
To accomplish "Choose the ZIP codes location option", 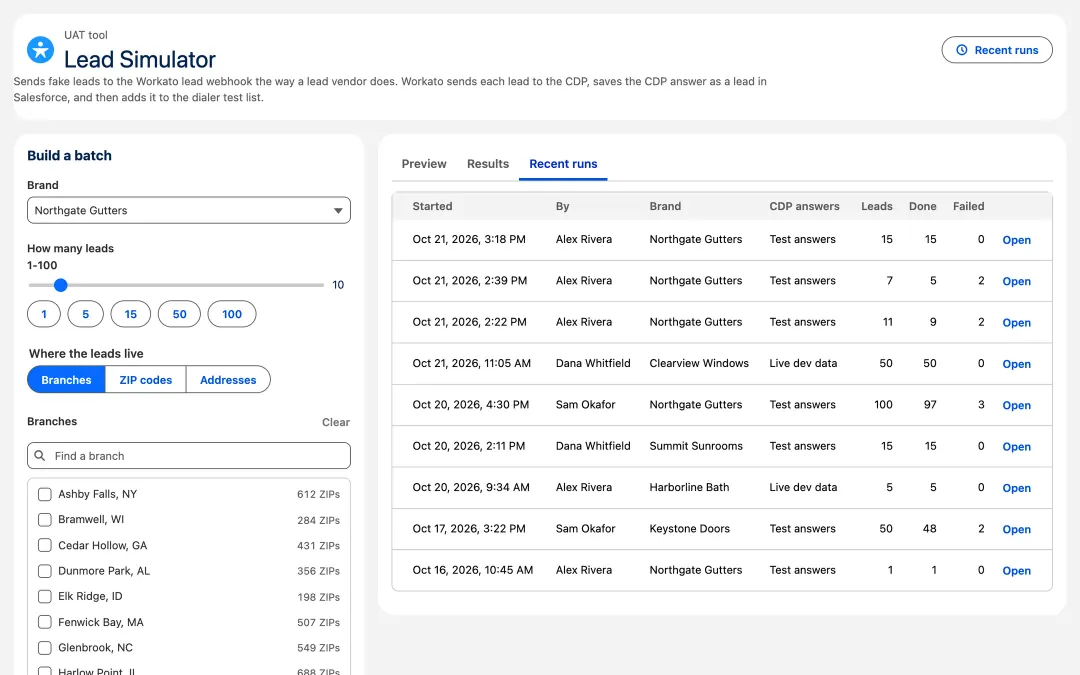I will coord(145,380).
